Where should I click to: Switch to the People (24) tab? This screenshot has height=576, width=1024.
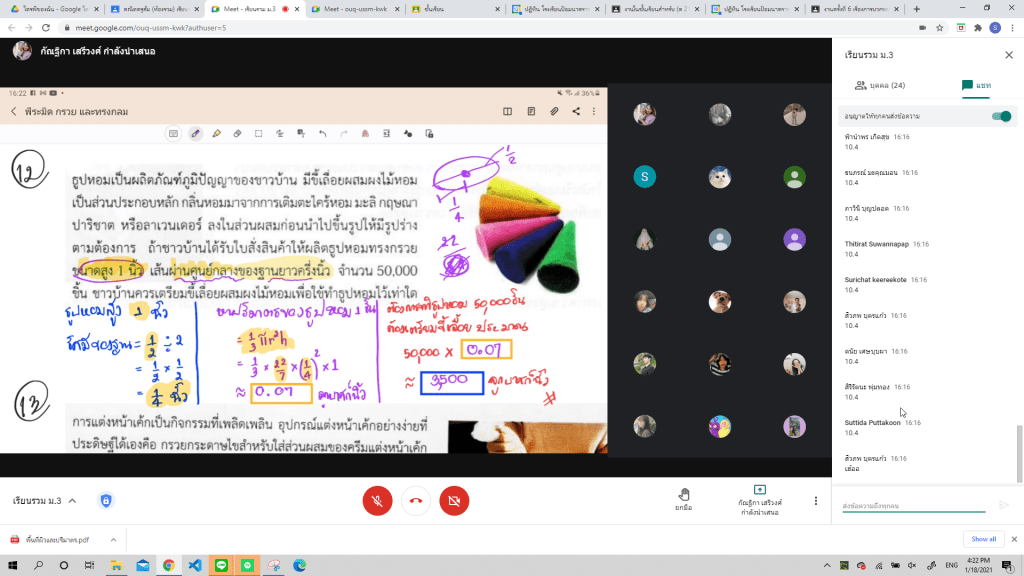tap(880, 86)
